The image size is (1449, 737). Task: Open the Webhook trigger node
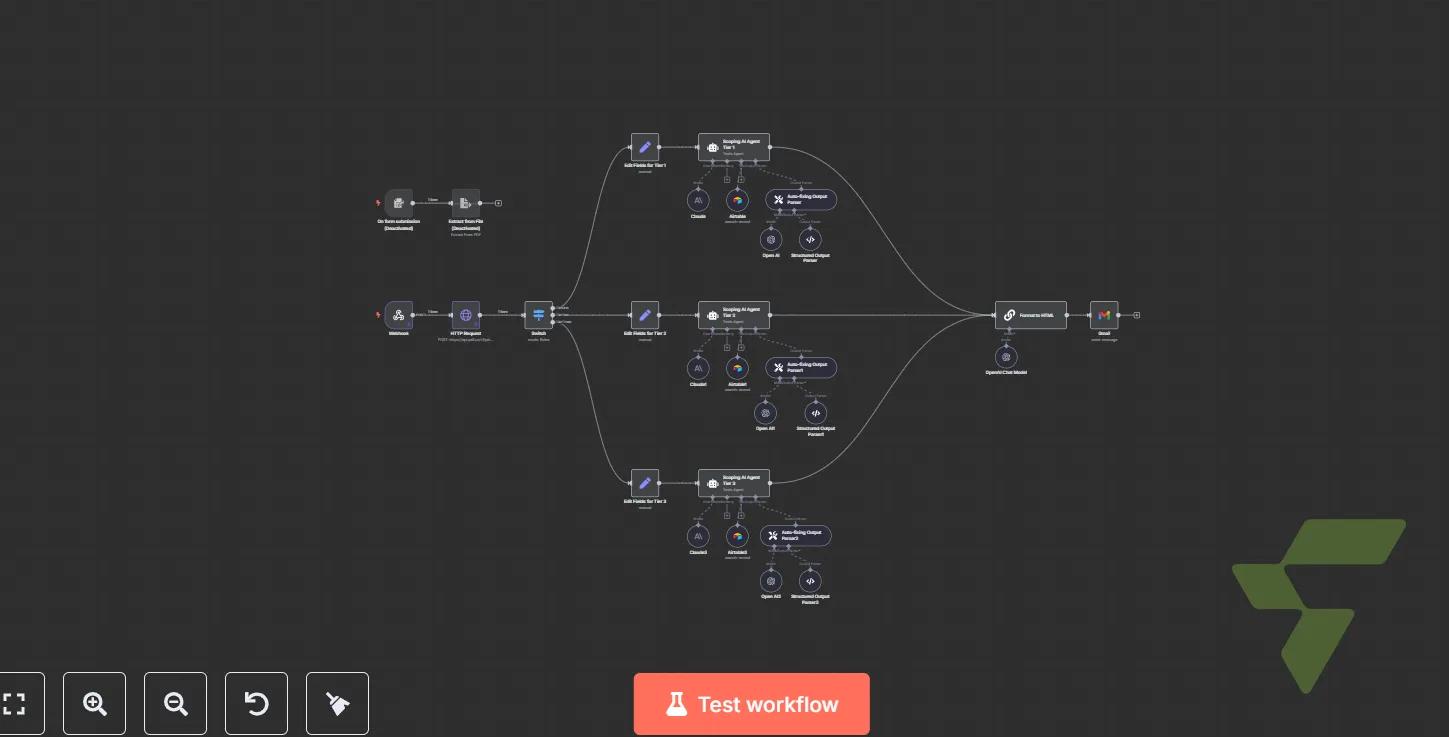tap(398, 315)
